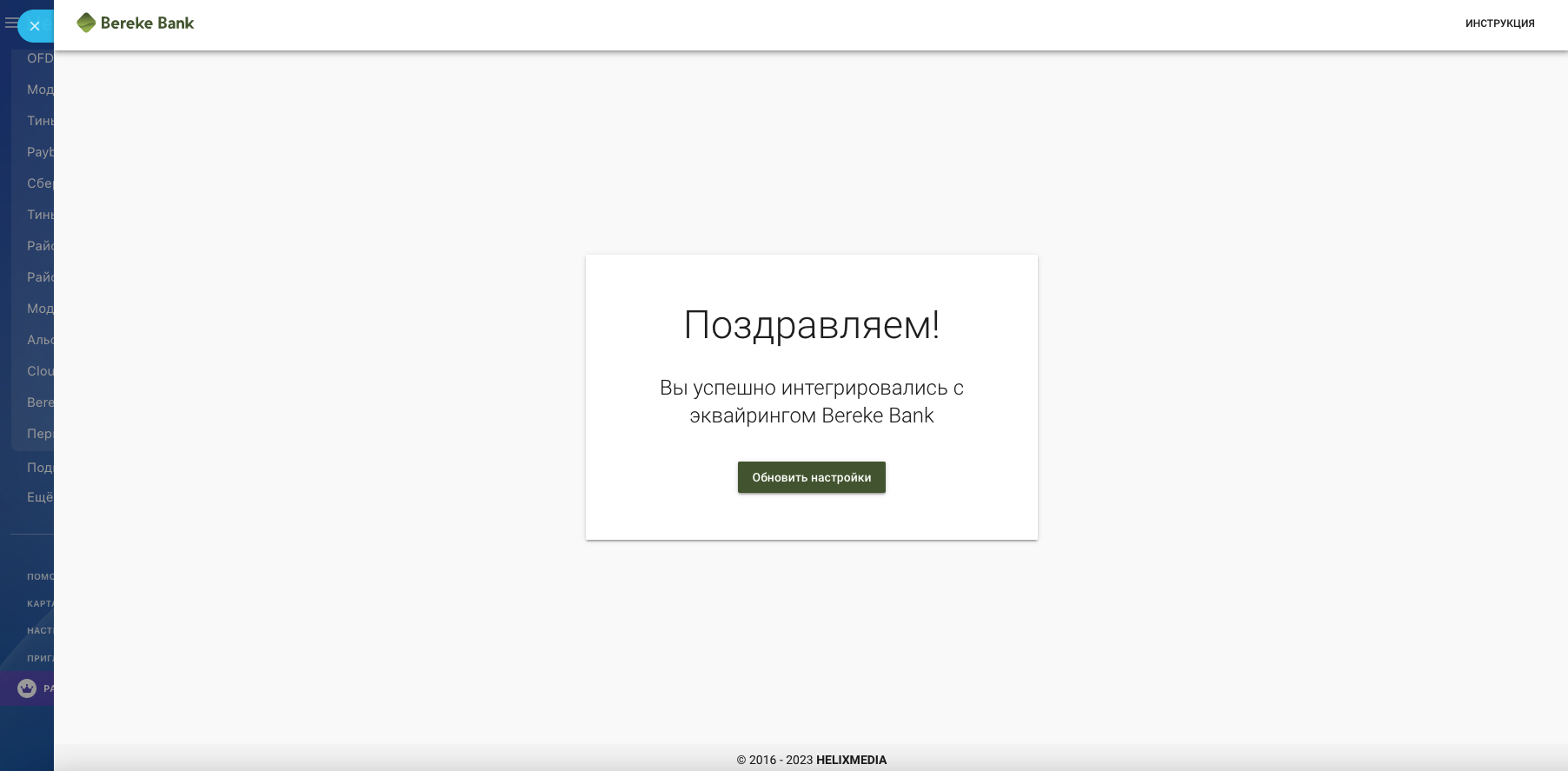Open the ИНСТРУКЦИЯ link
Image resolution: width=1568 pixels, height=771 pixels.
tap(1499, 23)
